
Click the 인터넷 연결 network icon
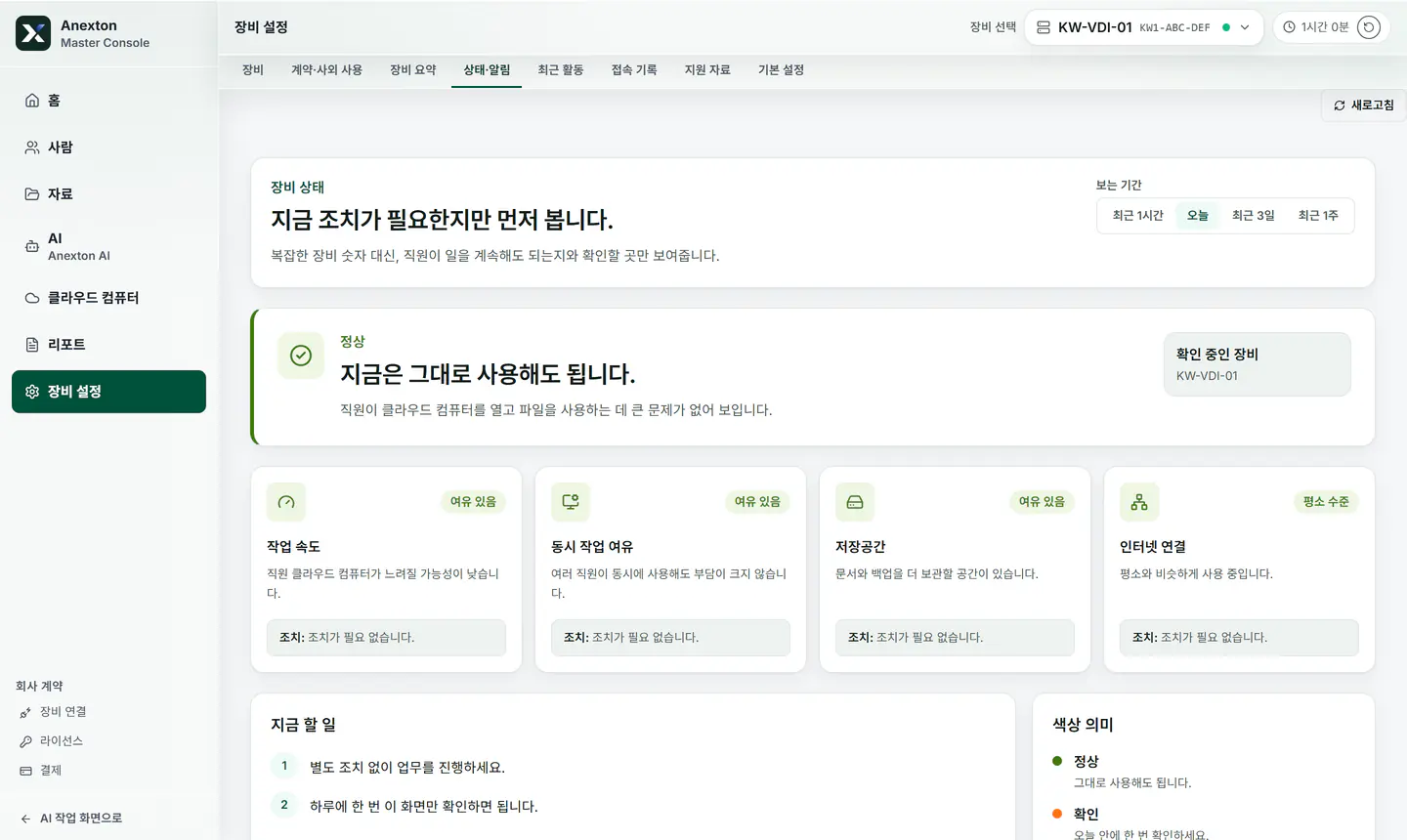(x=1139, y=502)
